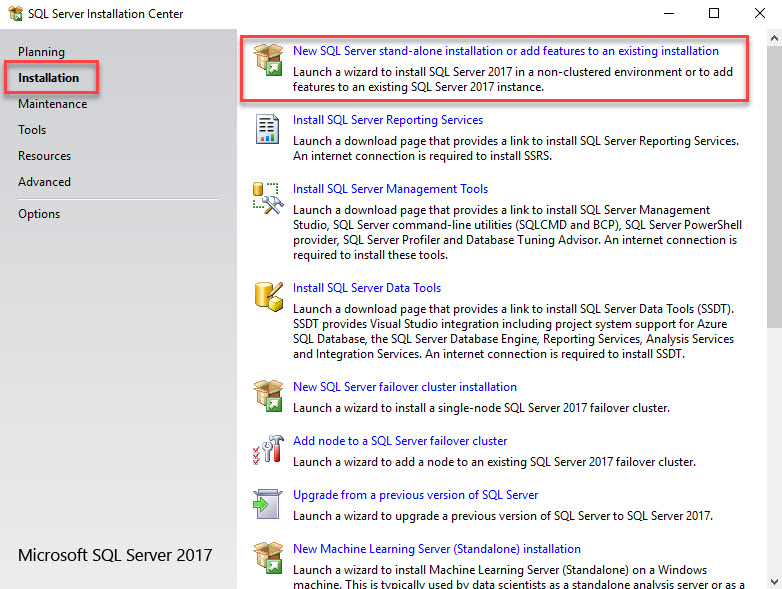Go to the Maintenance section
Viewport: 782px width, 589px height.
point(52,104)
